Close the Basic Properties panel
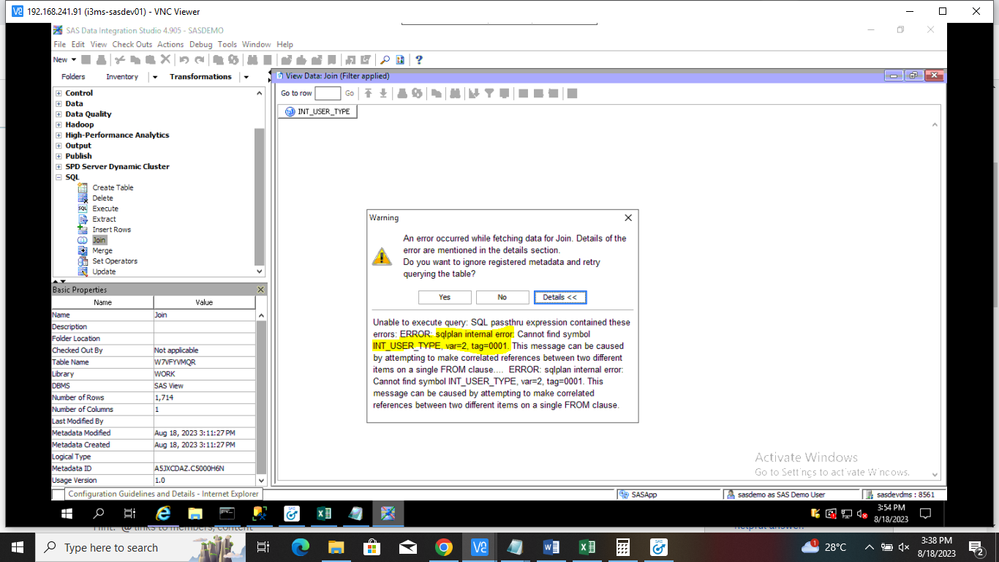Screen dimensions: 999x562 tap(261, 290)
